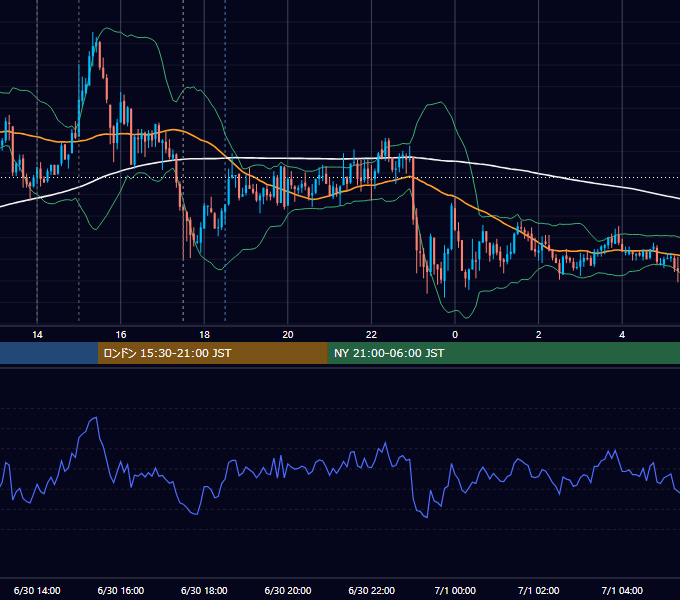The height and width of the screenshot is (600, 680).
Task: Click the lower Bollinger band trough near 0:15
Action: (x=466, y=317)
